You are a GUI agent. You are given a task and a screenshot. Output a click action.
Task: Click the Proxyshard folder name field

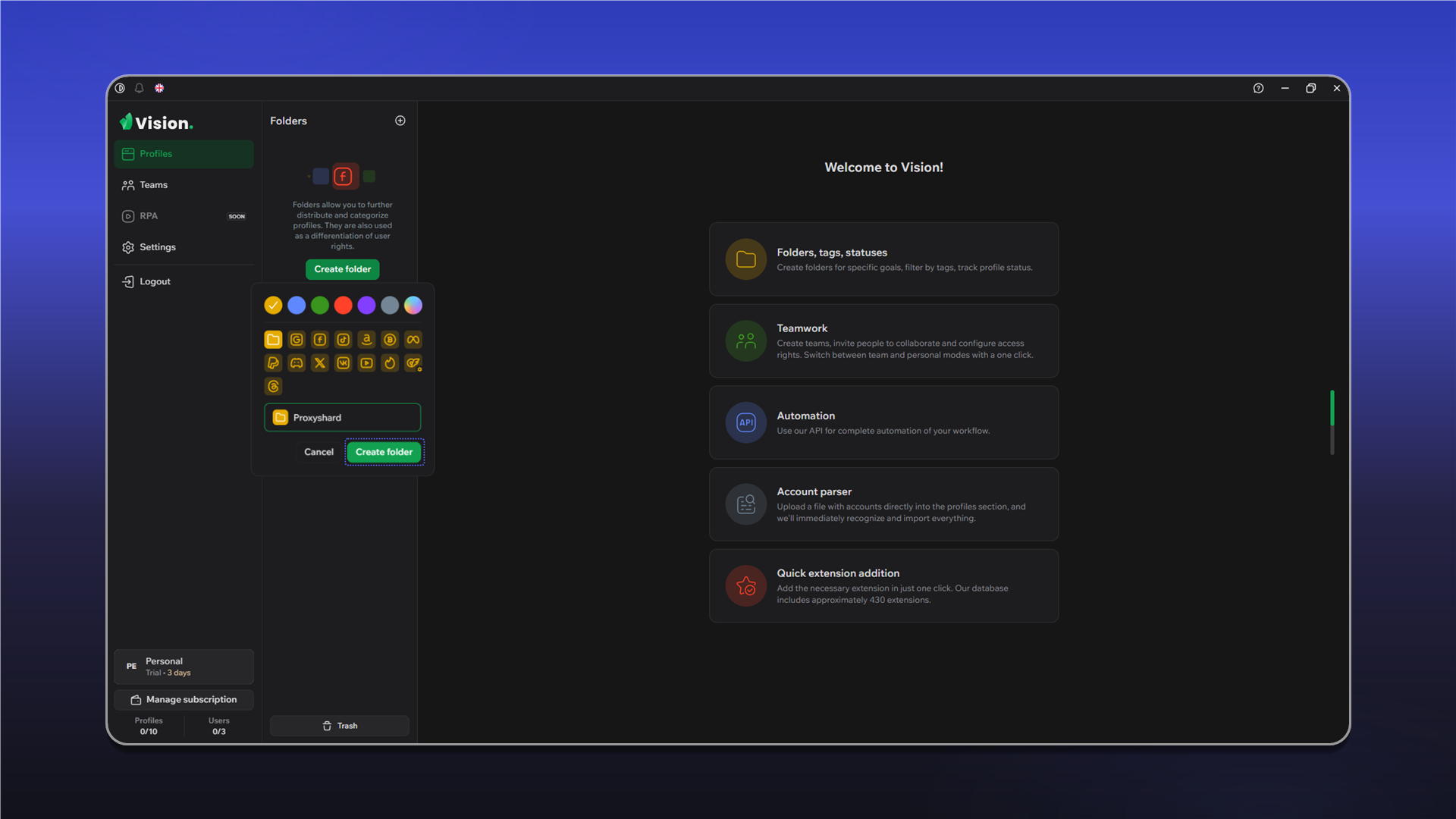pos(343,418)
